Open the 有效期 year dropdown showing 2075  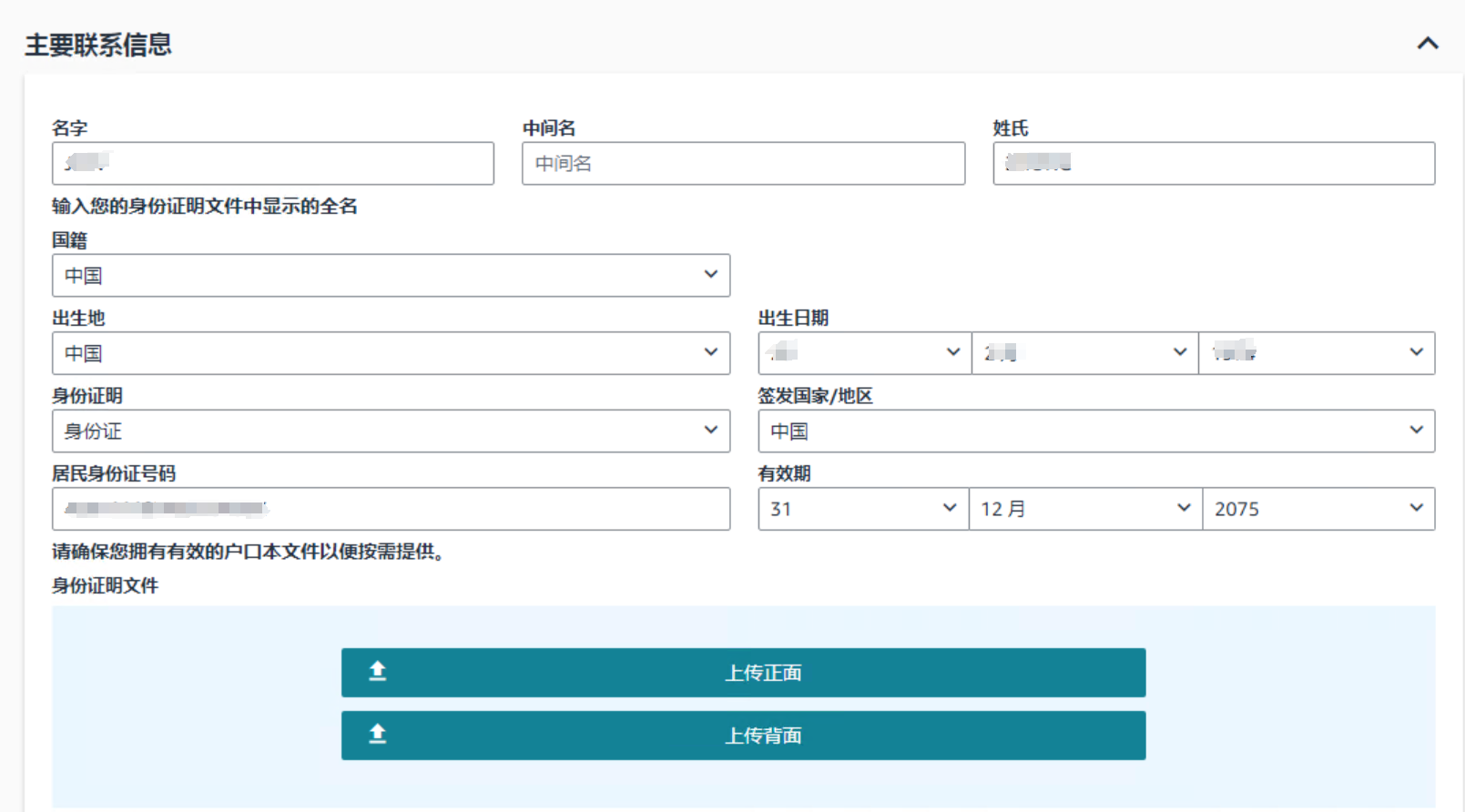[x=1317, y=509]
